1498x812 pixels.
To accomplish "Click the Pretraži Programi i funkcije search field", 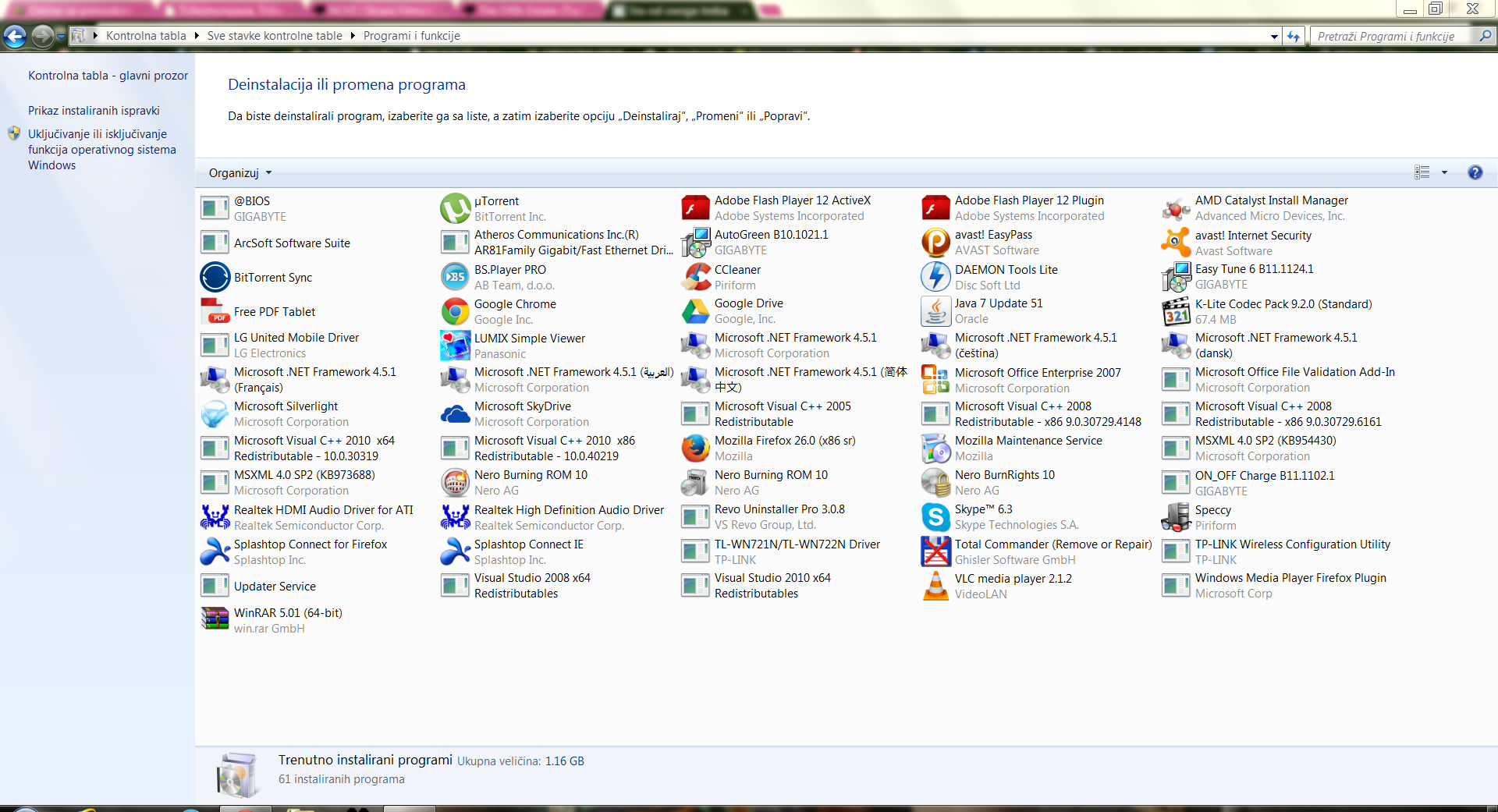I will pos(1393,37).
